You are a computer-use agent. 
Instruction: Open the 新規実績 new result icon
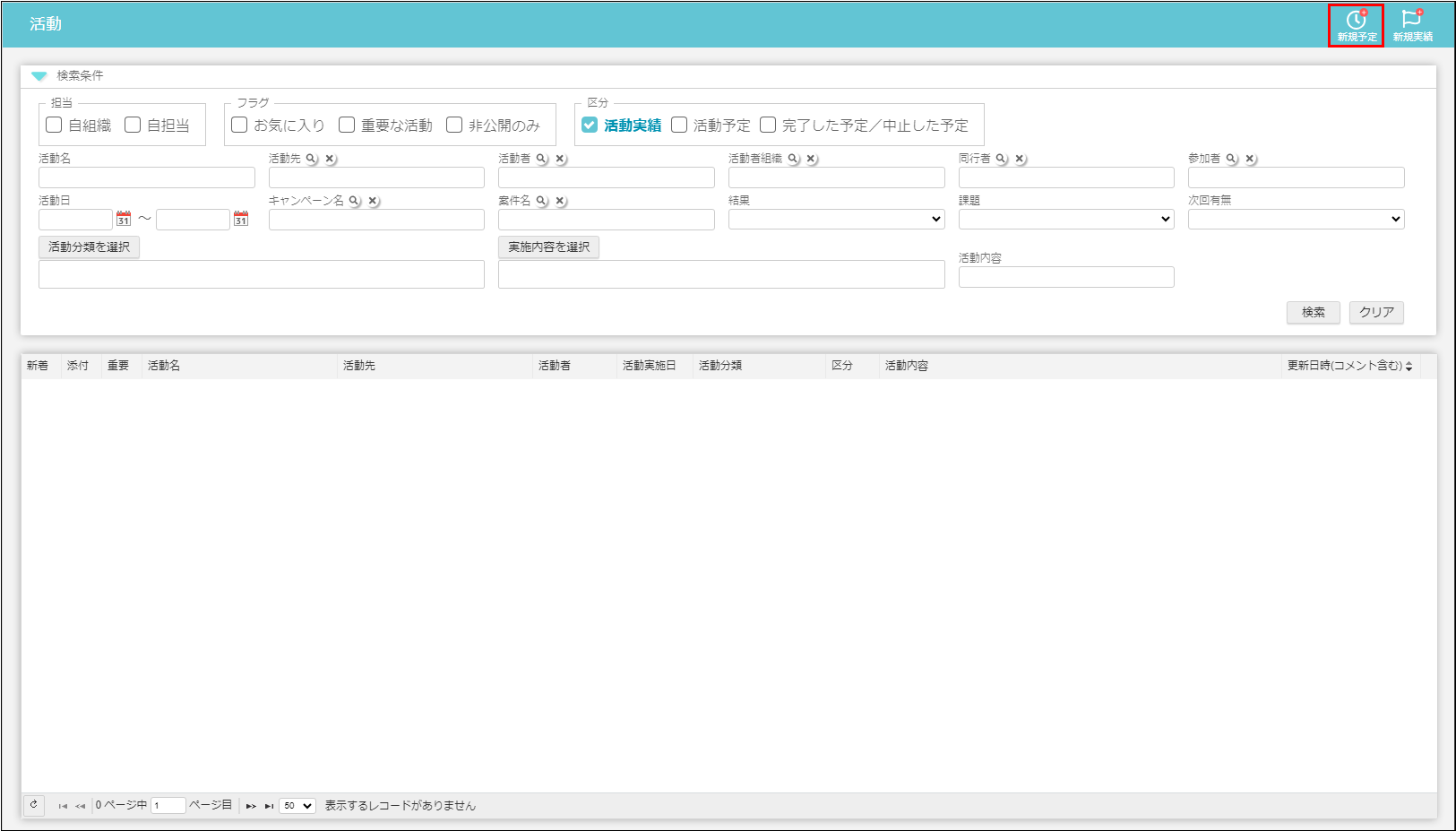1412,25
